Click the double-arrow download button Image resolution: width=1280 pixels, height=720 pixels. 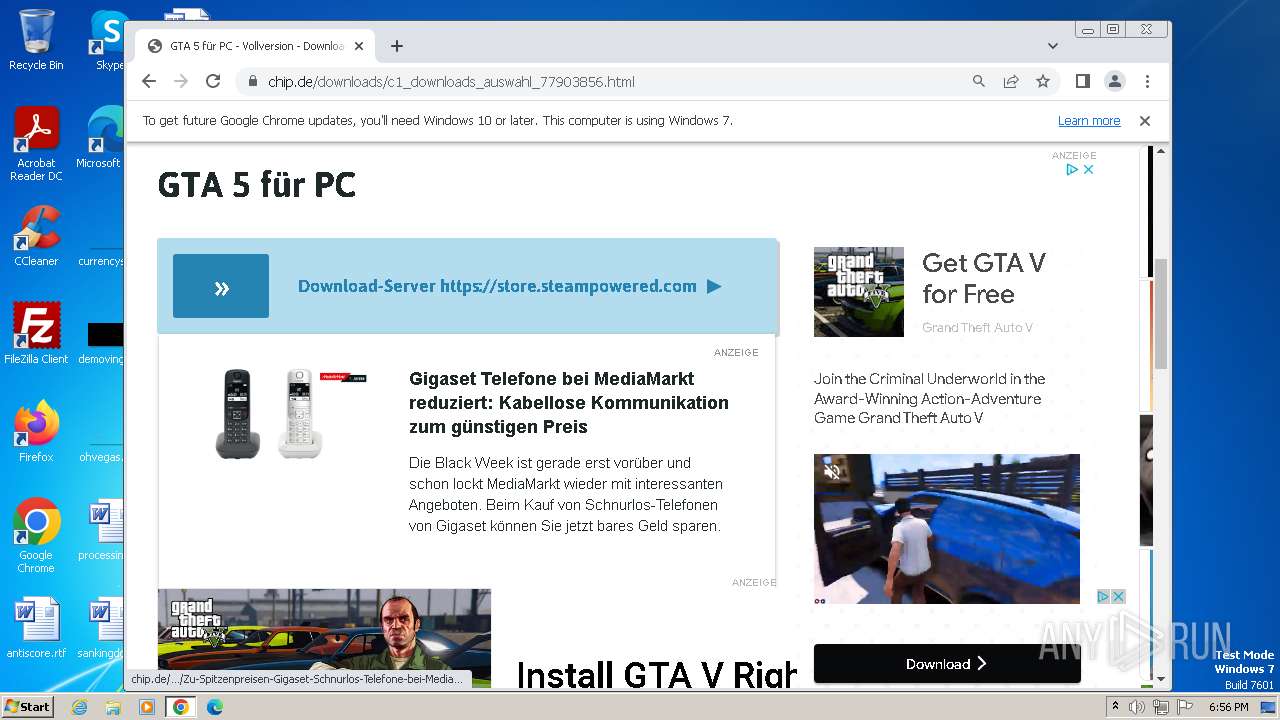pyautogui.click(x=221, y=286)
